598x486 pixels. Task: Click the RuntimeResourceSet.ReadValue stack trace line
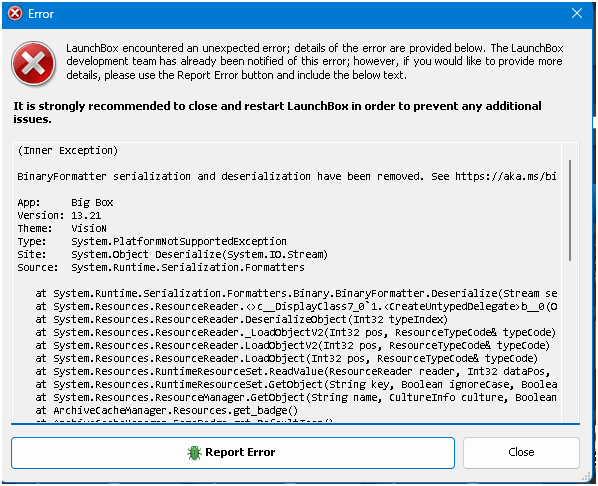[293, 371]
